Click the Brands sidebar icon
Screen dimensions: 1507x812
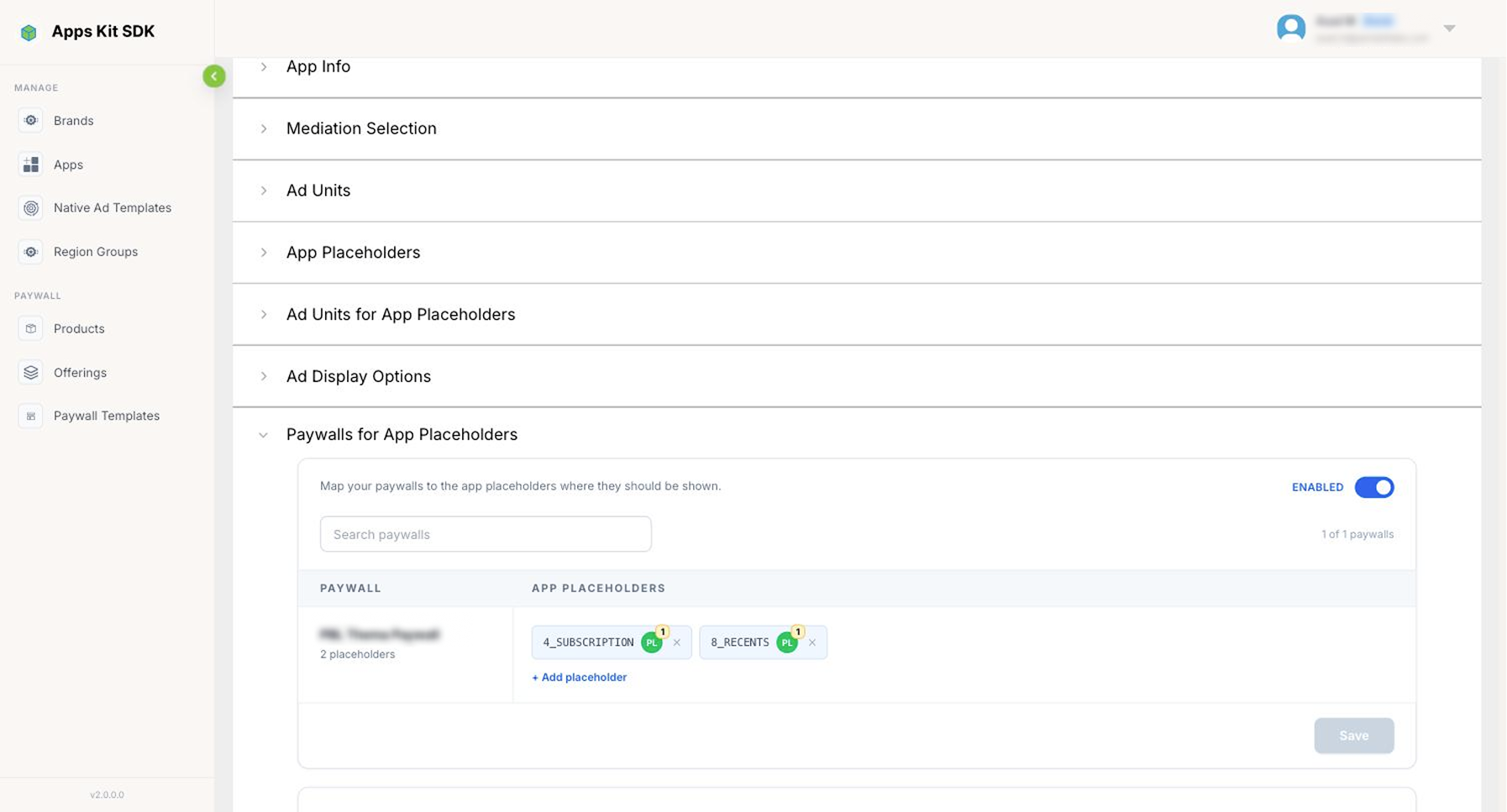click(31, 121)
